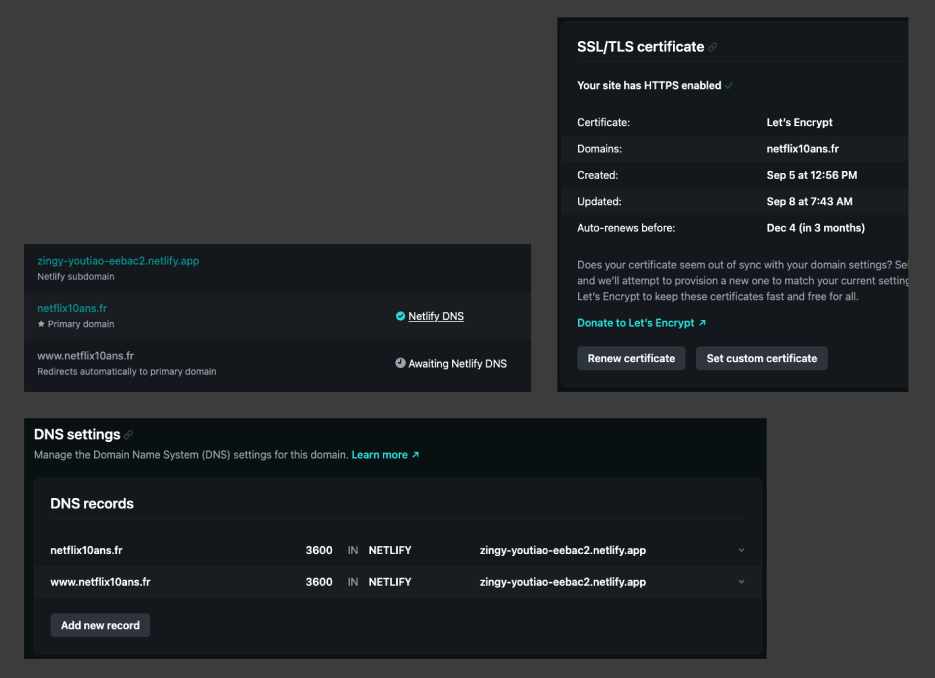Expand the www.netflix10ans.fr DNS record chevron
Image resolution: width=935 pixels, height=678 pixels.
click(741, 581)
